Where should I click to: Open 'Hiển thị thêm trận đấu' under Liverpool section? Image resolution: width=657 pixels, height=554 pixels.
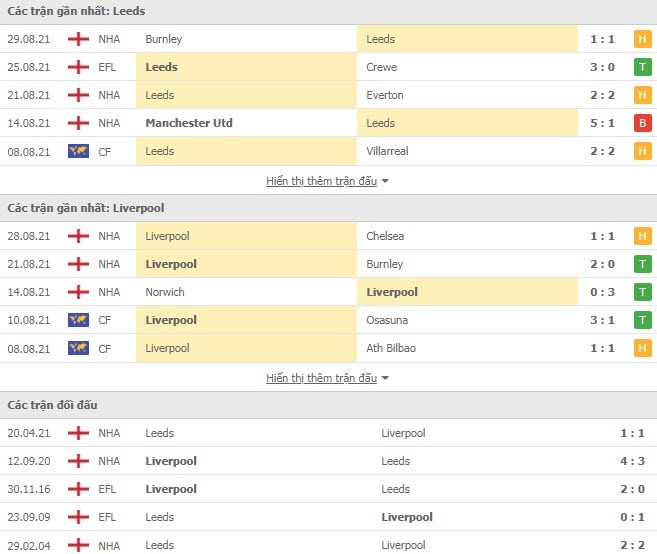pyautogui.click(x=321, y=378)
